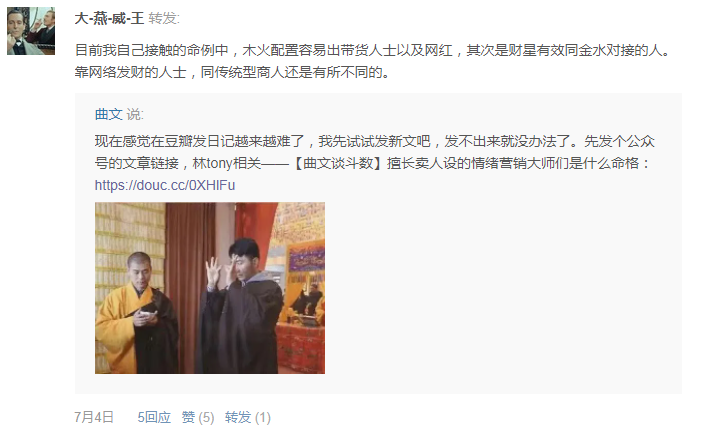Click the (5) like count

click(x=206, y=417)
